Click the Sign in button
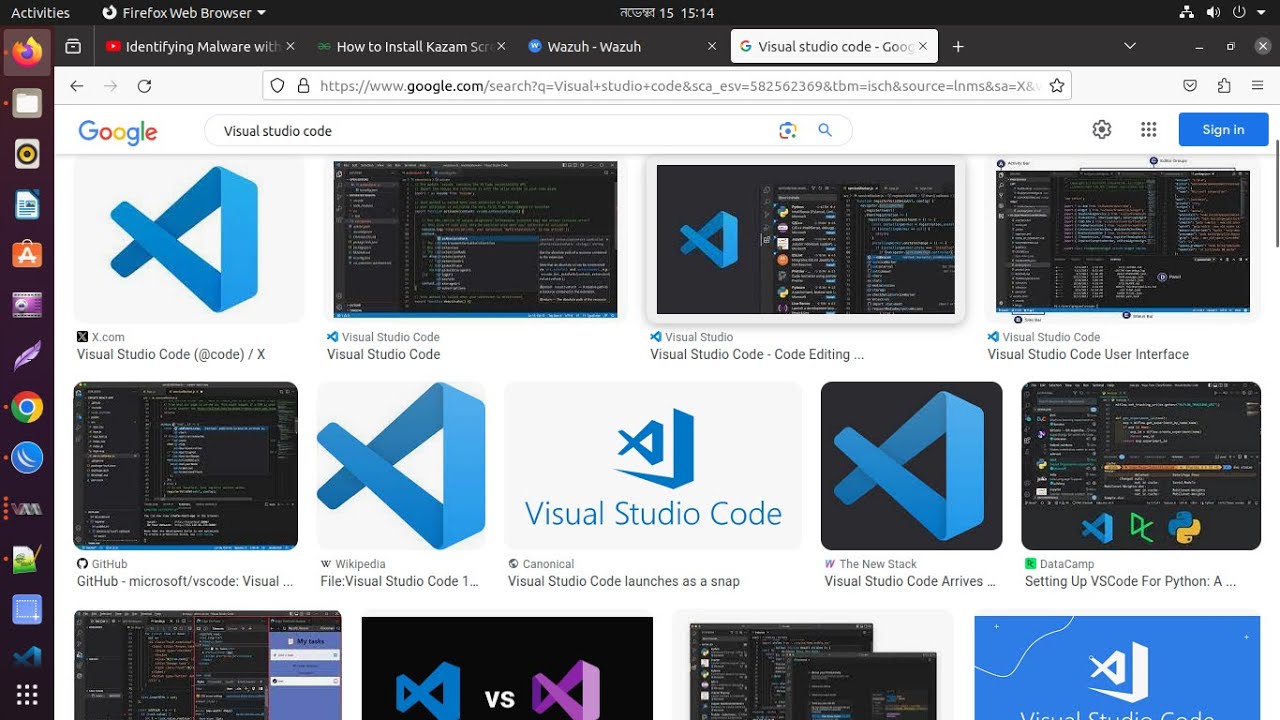Image resolution: width=1280 pixels, height=720 pixels. (x=1223, y=130)
